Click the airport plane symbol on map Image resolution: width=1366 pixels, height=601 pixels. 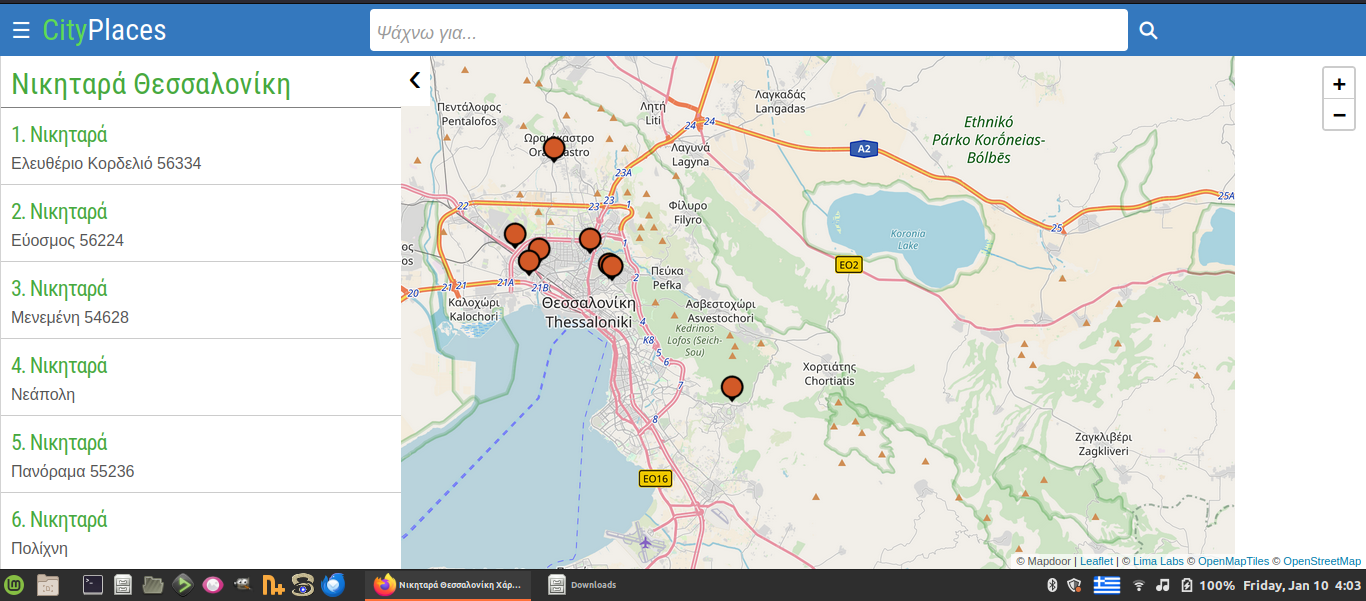click(646, 542)
